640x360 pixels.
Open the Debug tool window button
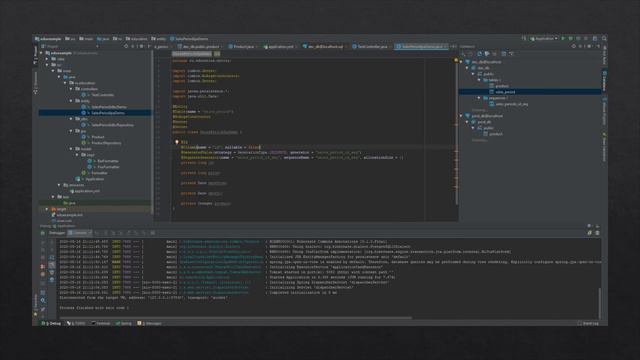point(51,323)
